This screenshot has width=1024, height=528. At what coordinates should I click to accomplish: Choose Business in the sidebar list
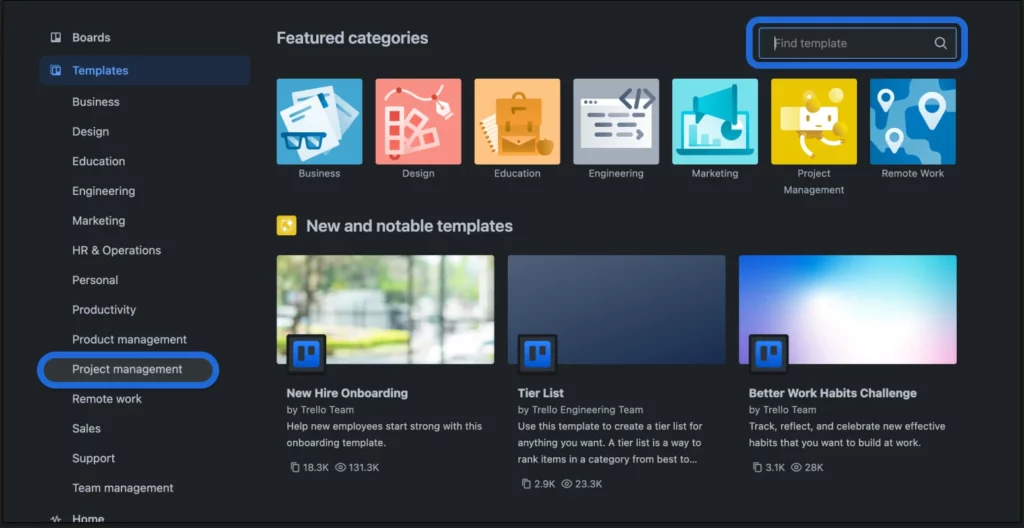tap(96, 102)
